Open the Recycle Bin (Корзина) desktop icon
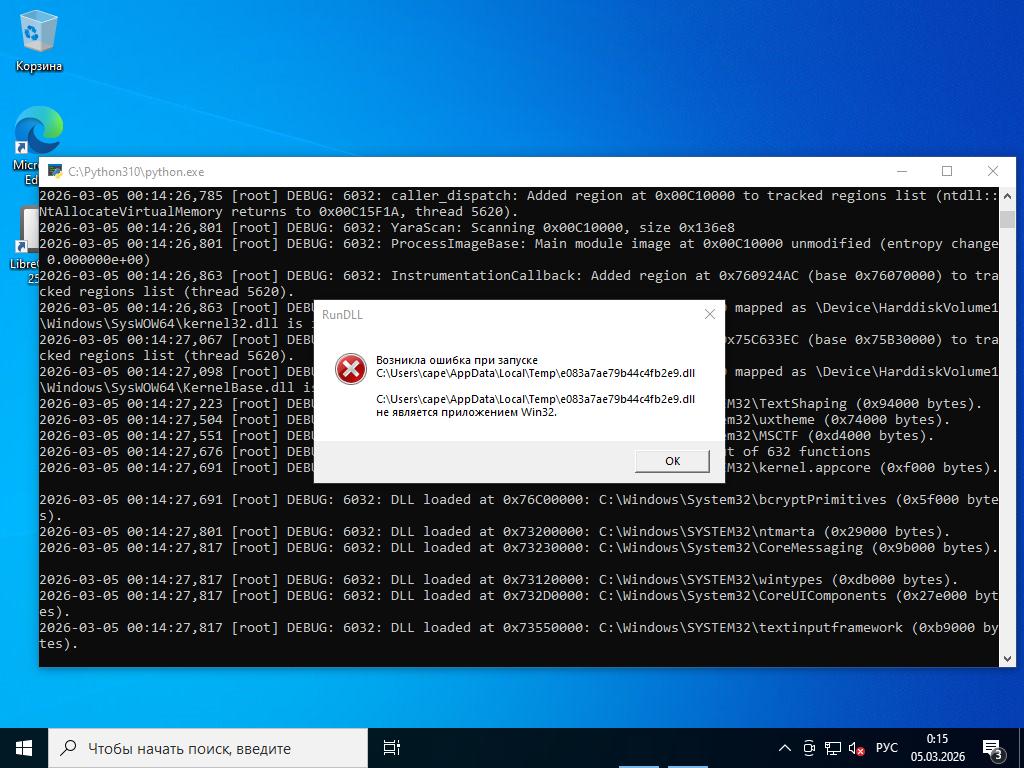The width and height of the screenshot is (1024, 768). point(38,40)
